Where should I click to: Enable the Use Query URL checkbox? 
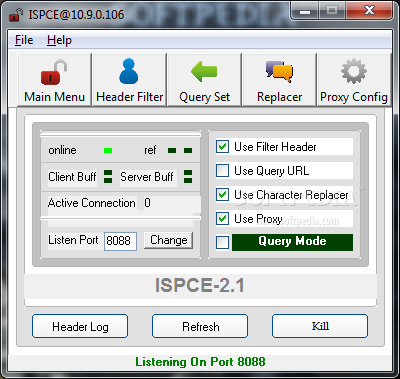[x=222, y=171]
